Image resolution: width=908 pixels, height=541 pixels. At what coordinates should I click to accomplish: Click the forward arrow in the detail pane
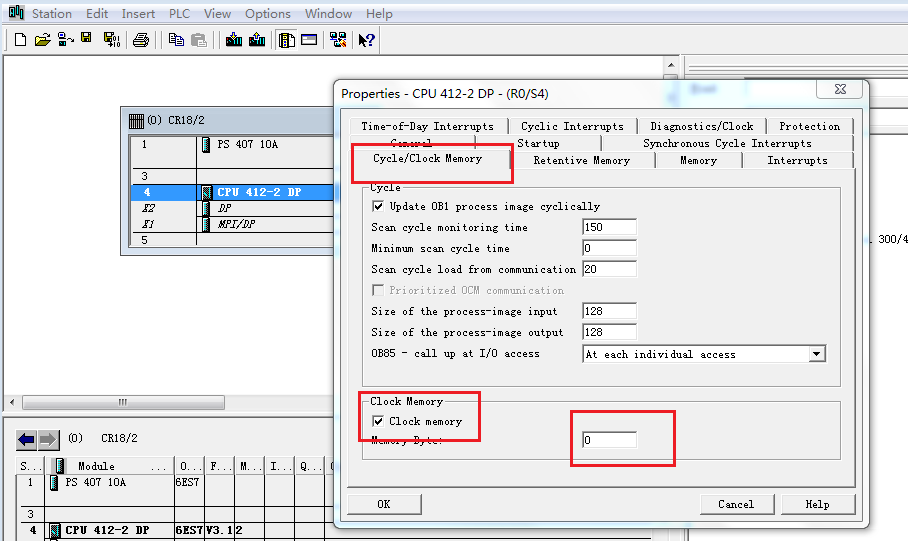(x=48, y=440)
